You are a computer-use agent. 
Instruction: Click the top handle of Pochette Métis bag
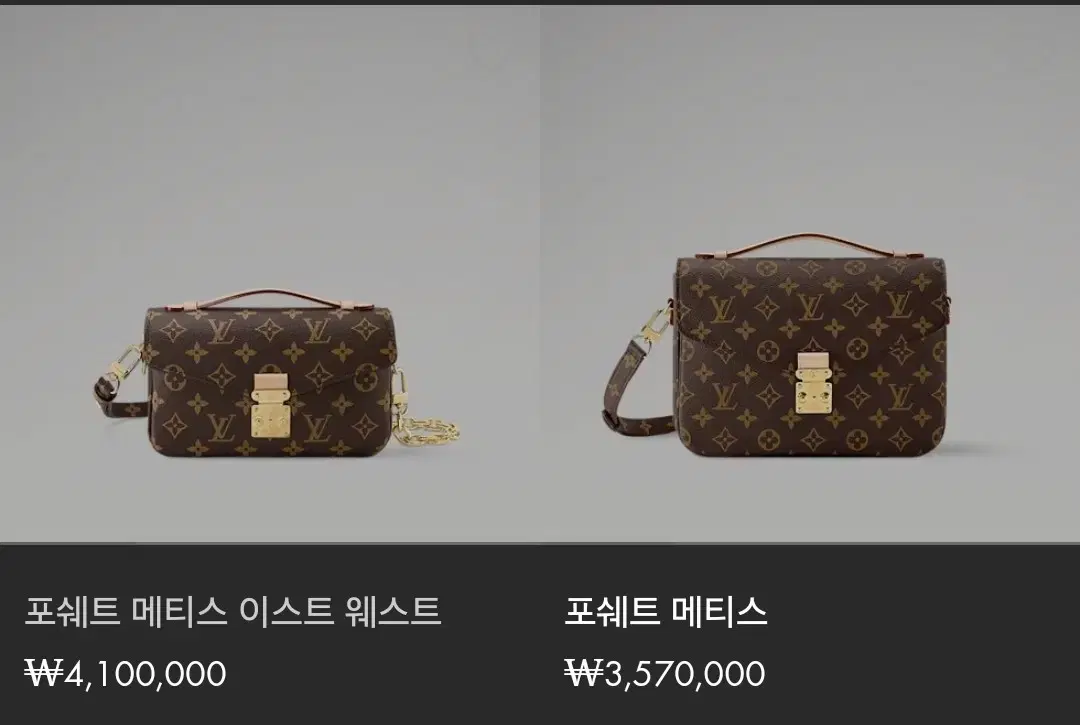click(x=811, y=245)
